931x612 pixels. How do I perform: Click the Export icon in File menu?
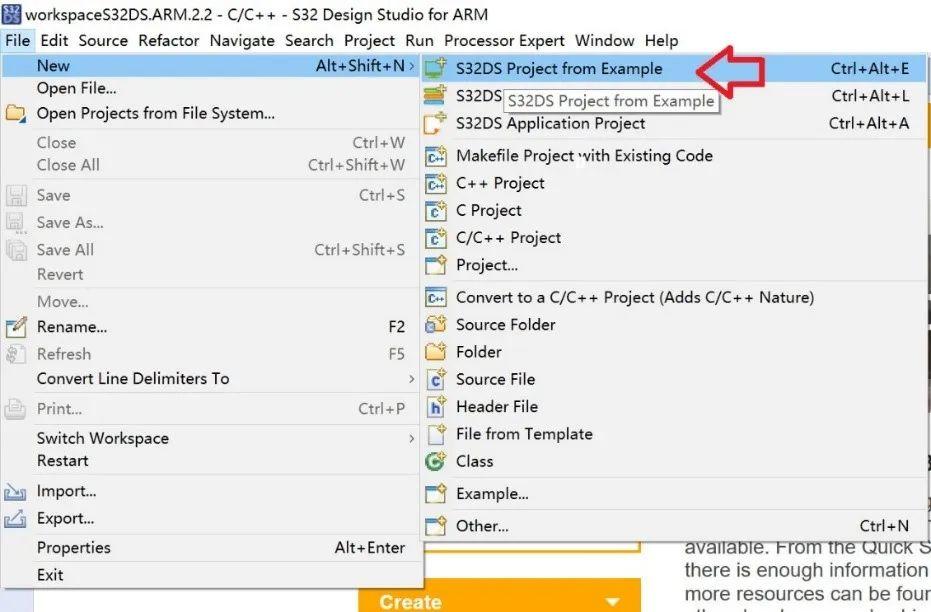pos(16,519)
